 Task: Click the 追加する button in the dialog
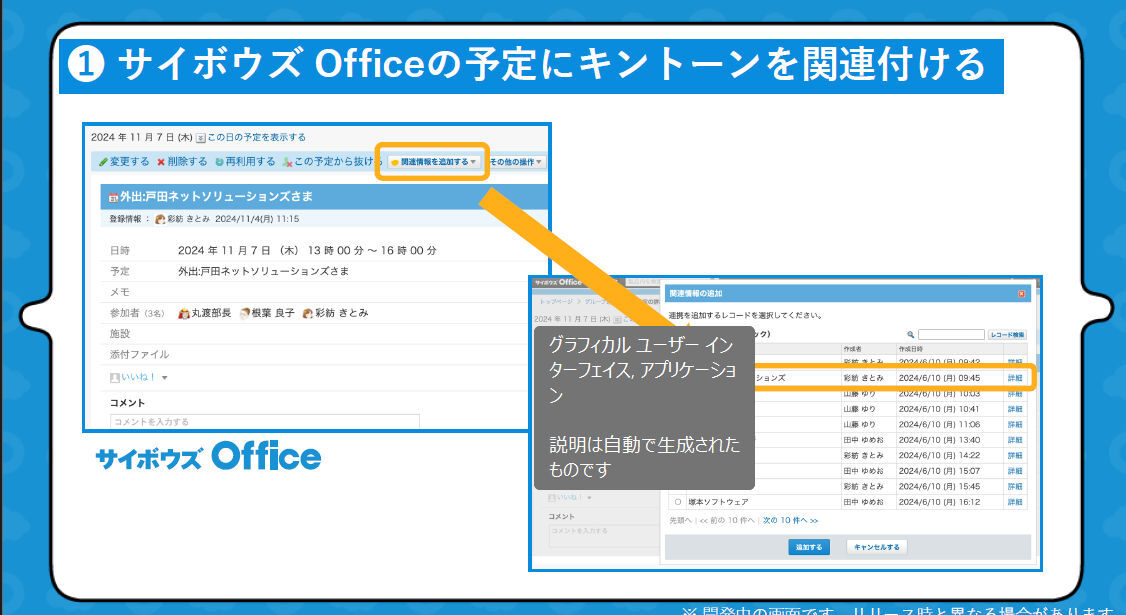pos(809,547)
